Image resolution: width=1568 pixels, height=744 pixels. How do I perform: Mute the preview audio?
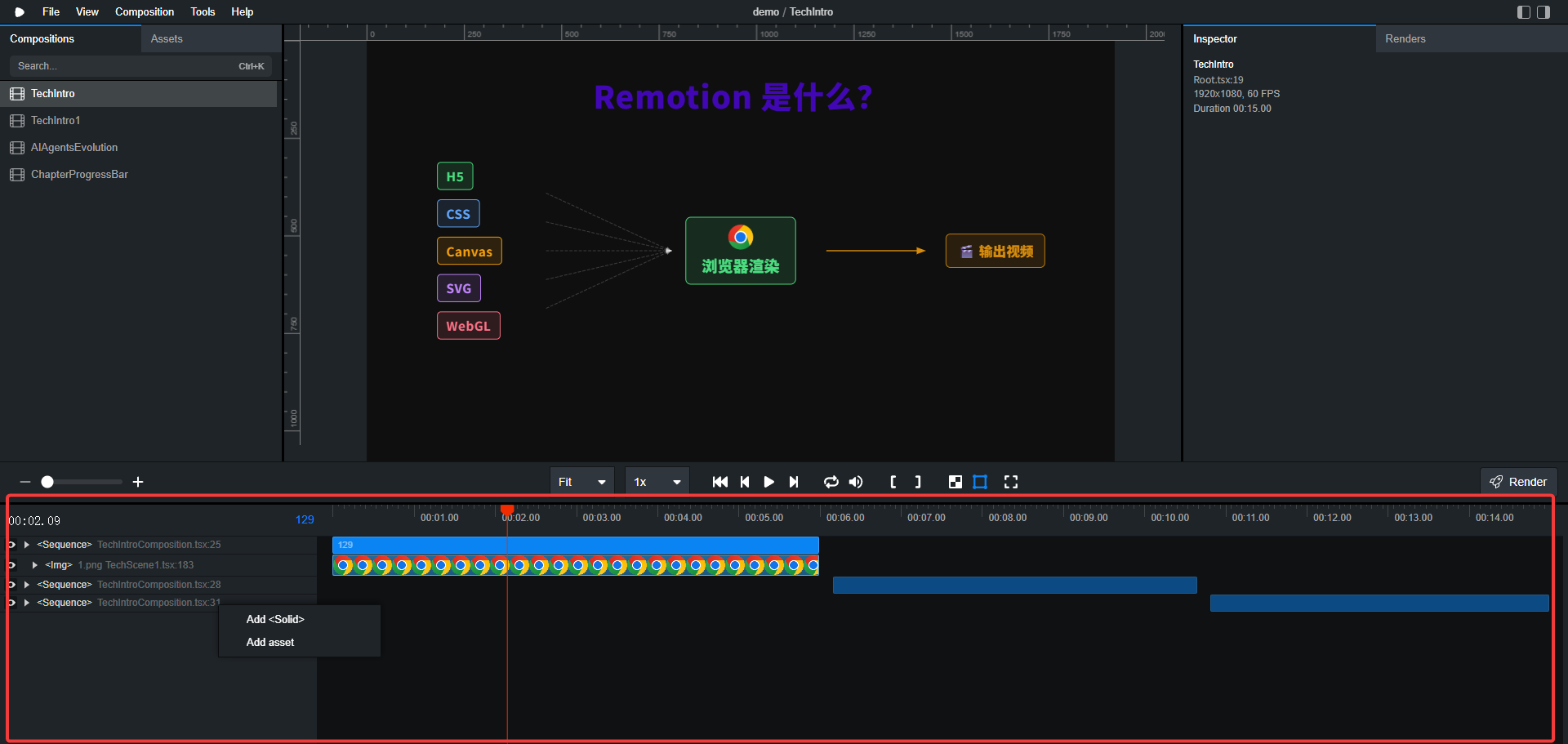coord(856,482)
